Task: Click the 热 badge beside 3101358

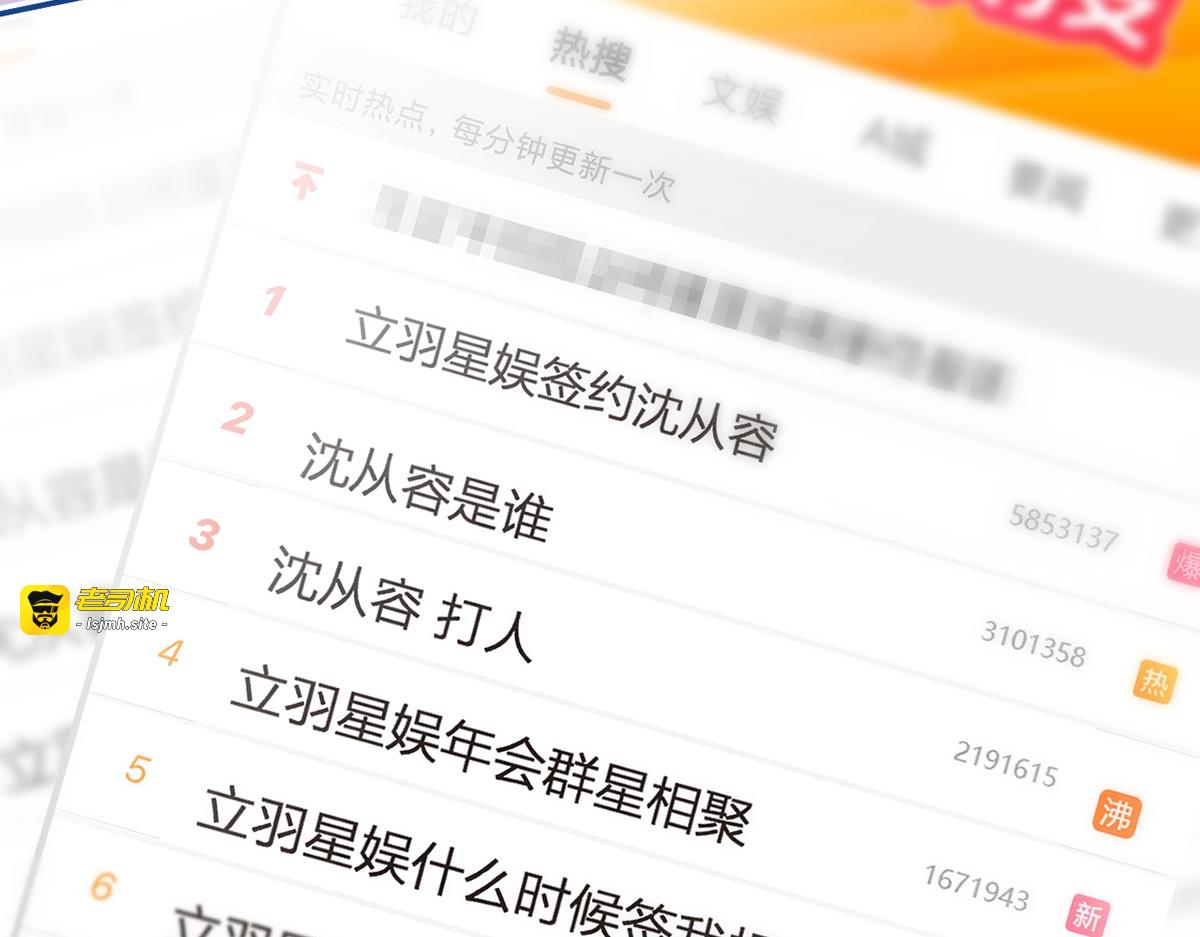Action: [1155, 682]
